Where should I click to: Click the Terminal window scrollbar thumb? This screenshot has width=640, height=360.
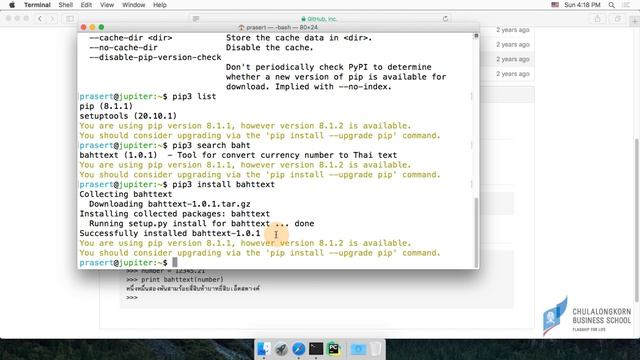(x=476, y=232)
